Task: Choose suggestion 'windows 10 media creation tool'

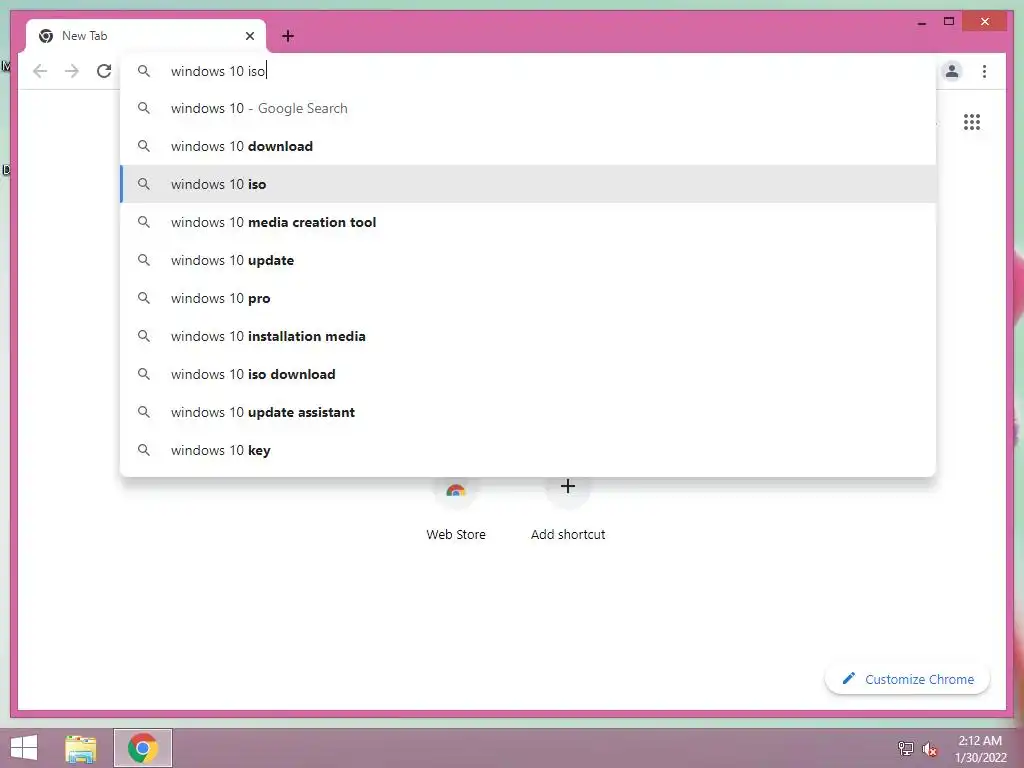Action: pos(528,222)
